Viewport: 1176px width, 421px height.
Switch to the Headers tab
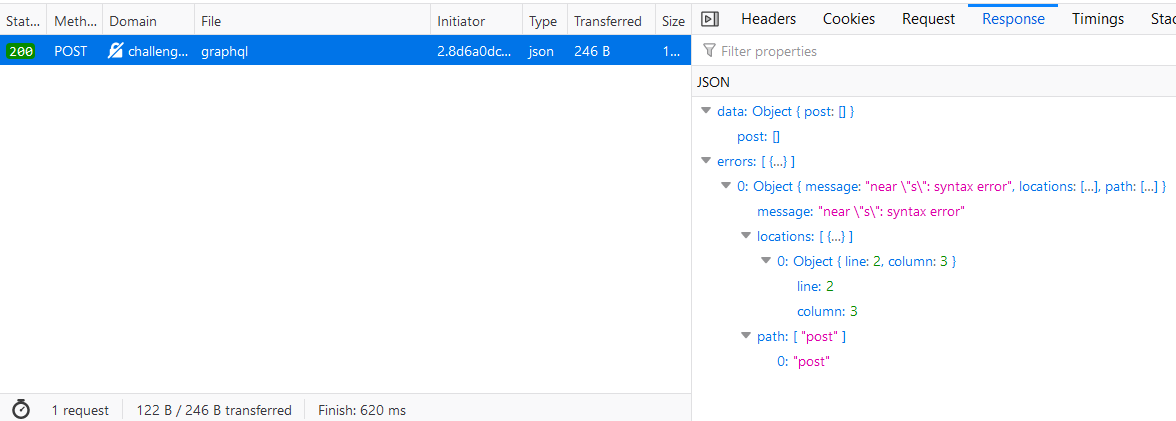coord(768,19)
